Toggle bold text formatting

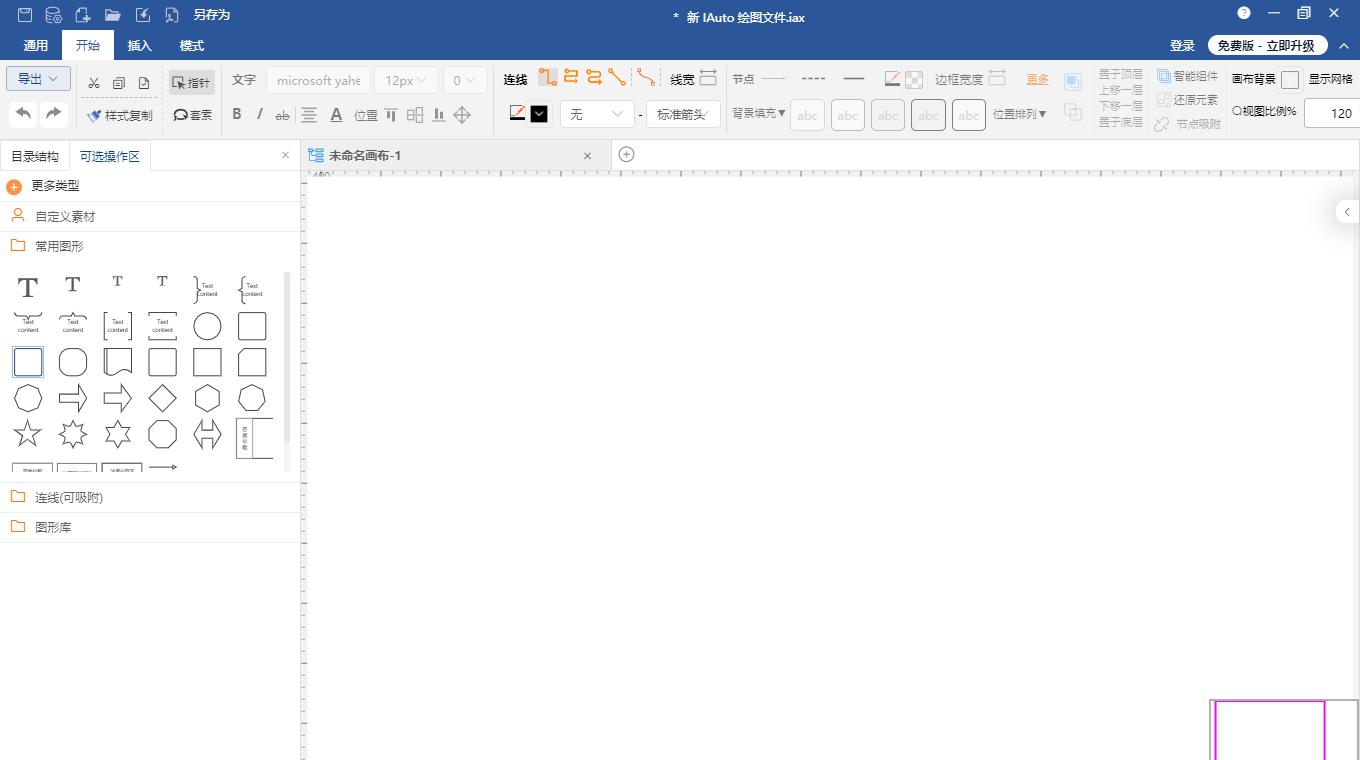tap(237, 114)
